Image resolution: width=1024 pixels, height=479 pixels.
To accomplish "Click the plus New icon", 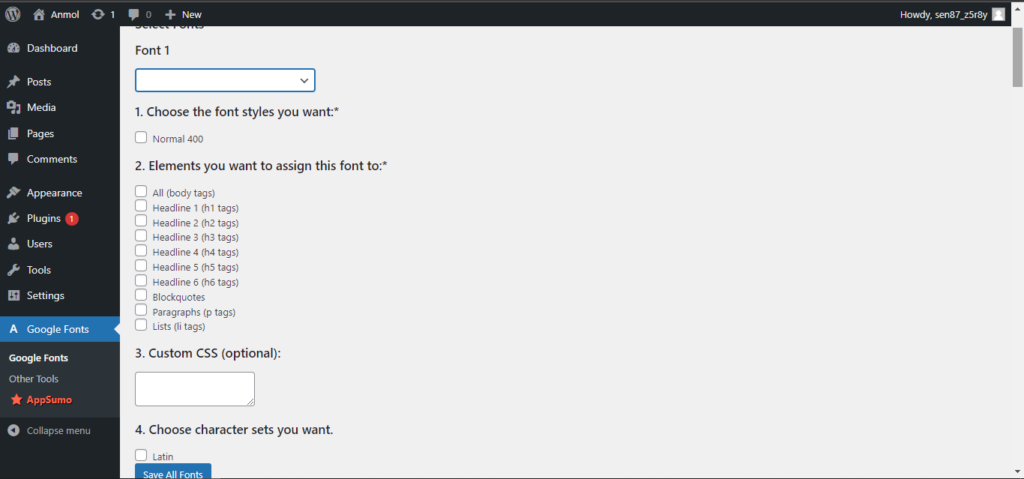I will point(170,14).
